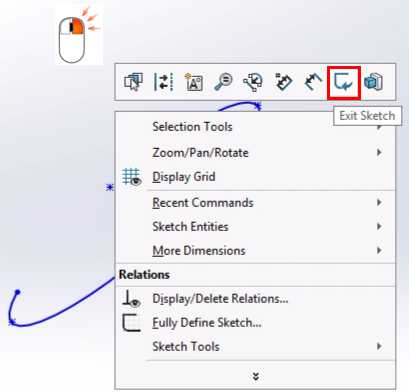This screenshot has width=409, height=392.
Task: Select the spline endpoint dot
Action: click(18, 292)
